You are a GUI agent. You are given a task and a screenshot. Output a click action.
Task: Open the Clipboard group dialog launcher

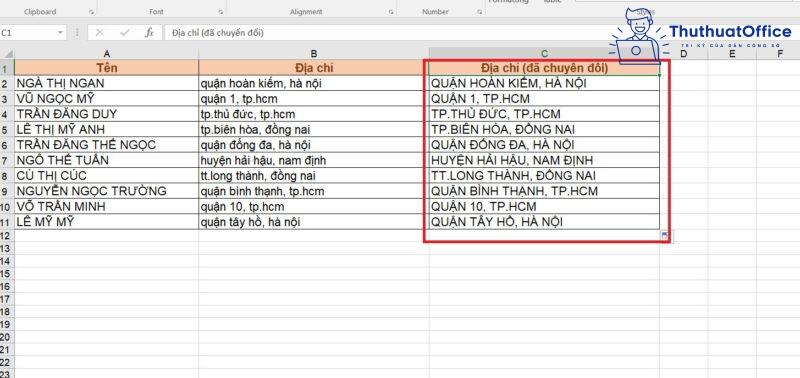pyautogui.click(x=92, y=12)
